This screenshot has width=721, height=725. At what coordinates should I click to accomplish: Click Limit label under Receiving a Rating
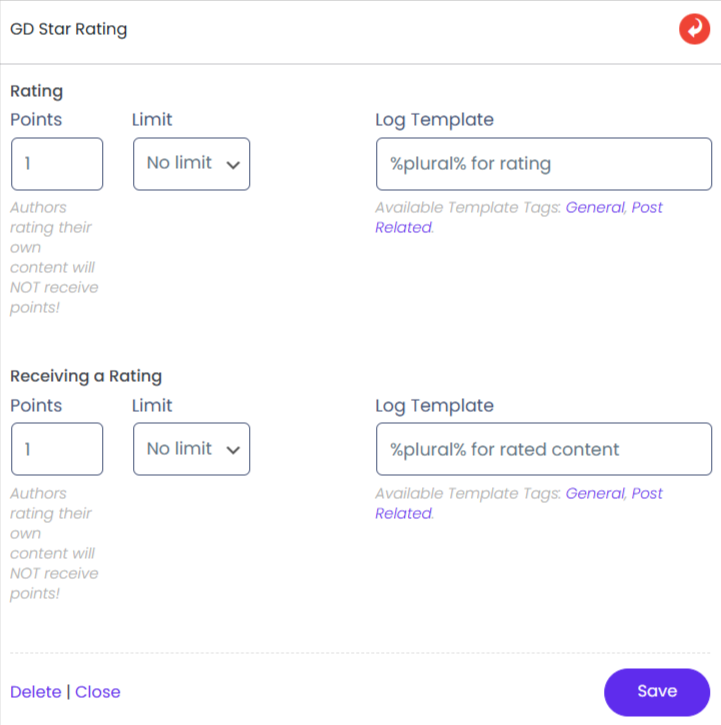click(x=152, y=406)
